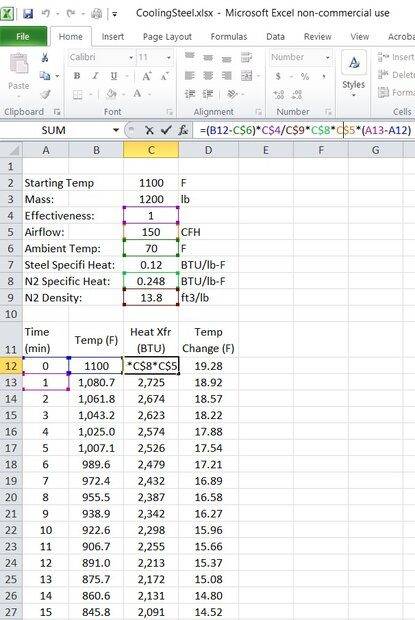The image size is (415, 620).
Task: Switch to the Data tab
Action: pyautogui.click(x=275, y=37)
